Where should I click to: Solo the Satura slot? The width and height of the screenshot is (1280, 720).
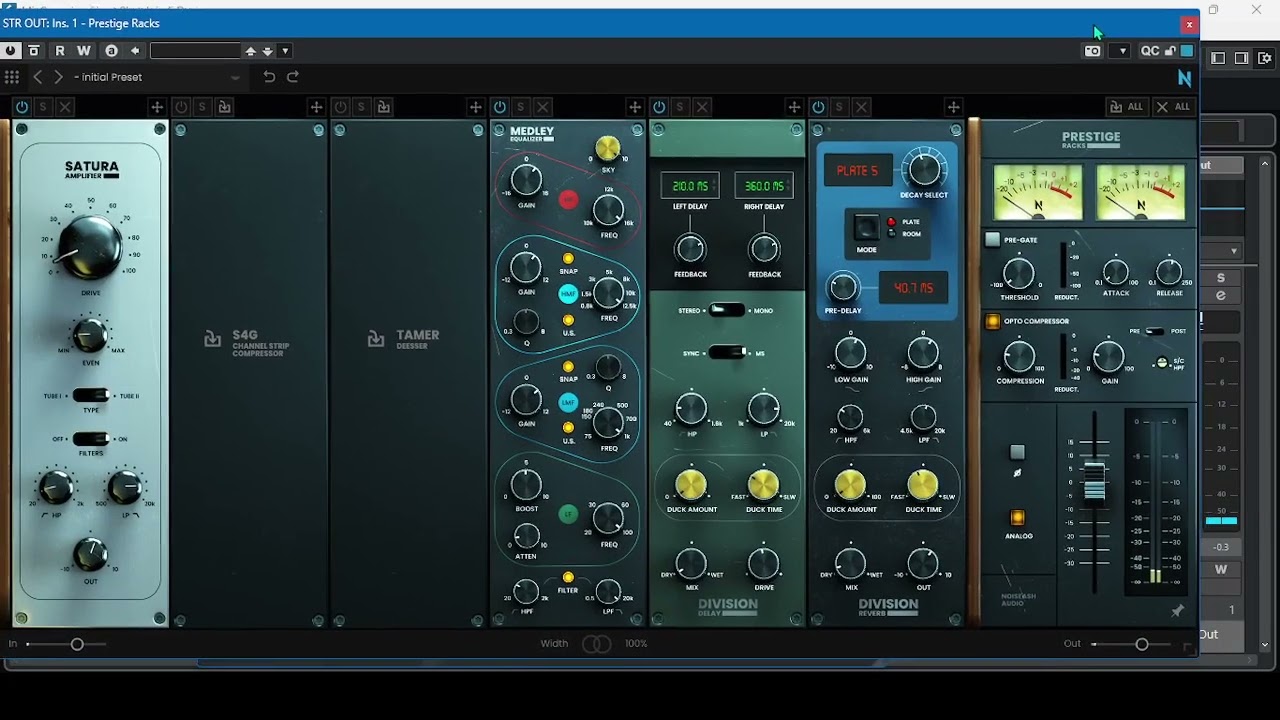click(x=43, y=107)
